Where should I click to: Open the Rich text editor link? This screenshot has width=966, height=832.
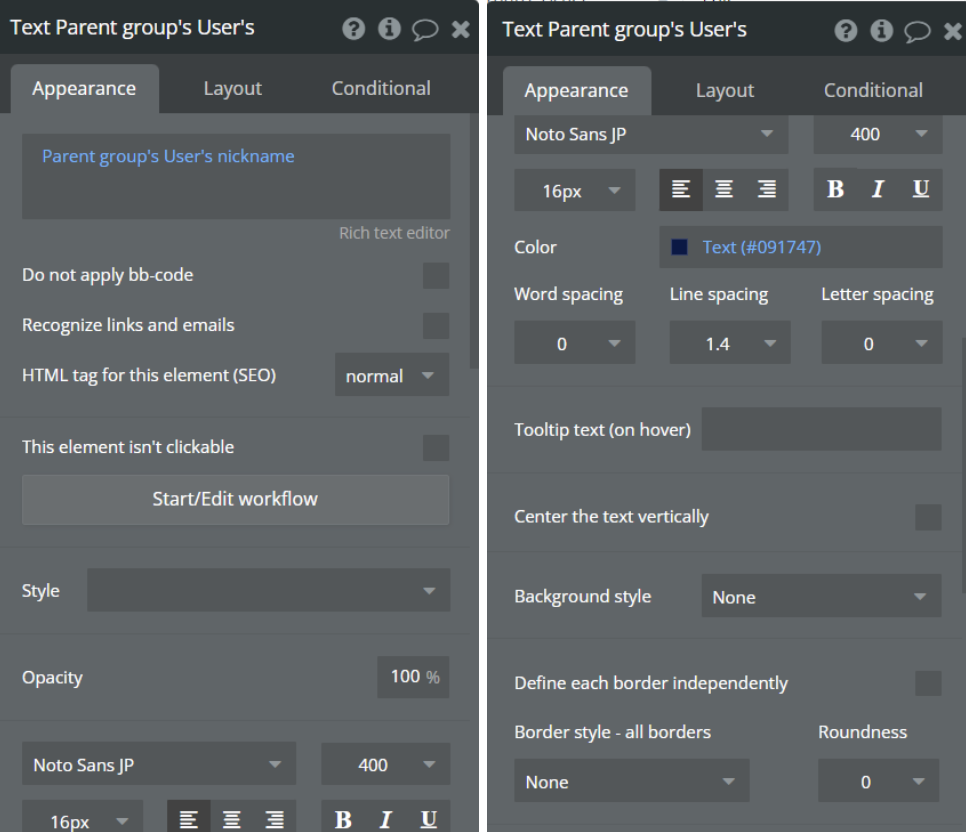tap(394, 233)
